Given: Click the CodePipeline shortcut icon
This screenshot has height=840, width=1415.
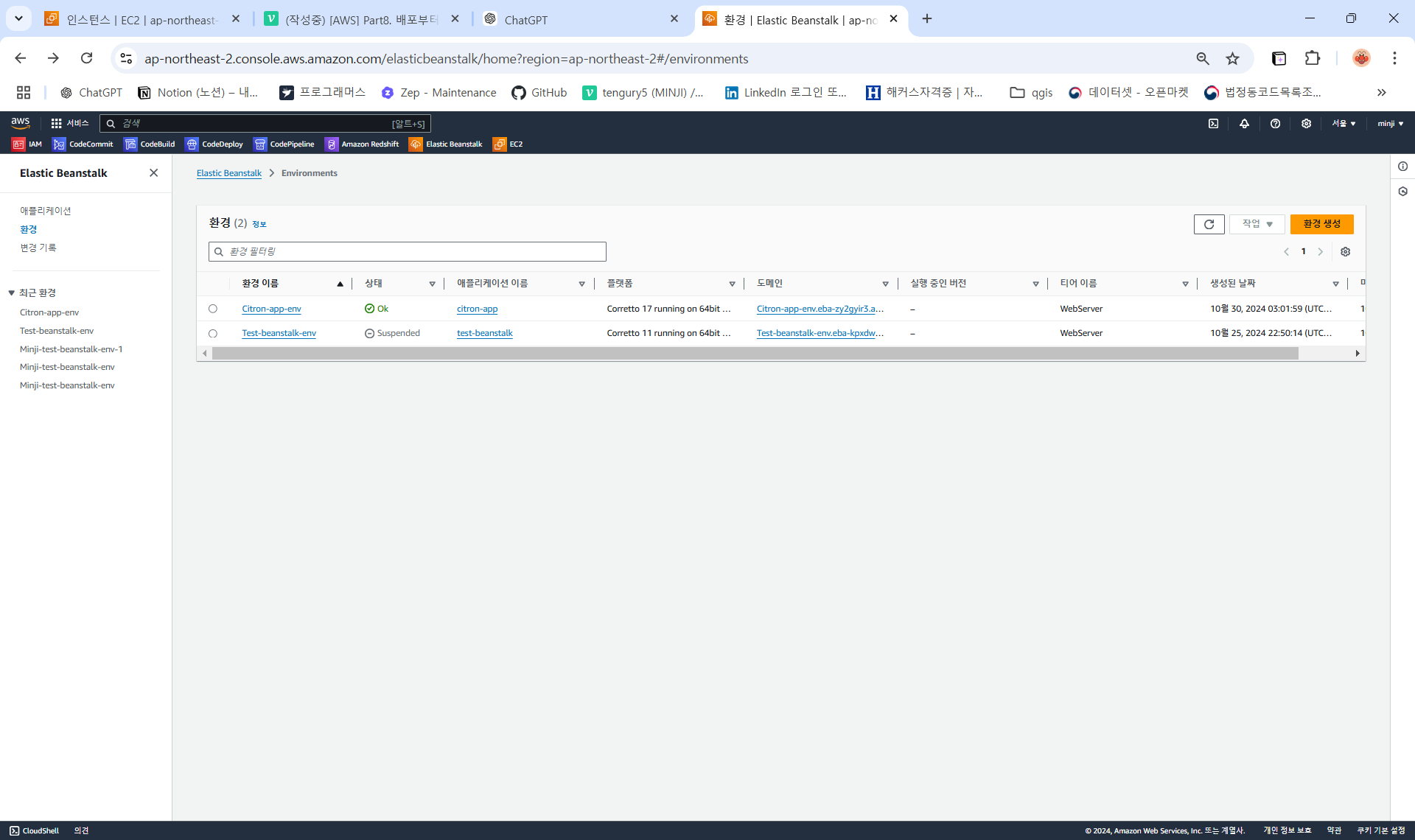Looking at the screenshot, I should pos(284,144).
